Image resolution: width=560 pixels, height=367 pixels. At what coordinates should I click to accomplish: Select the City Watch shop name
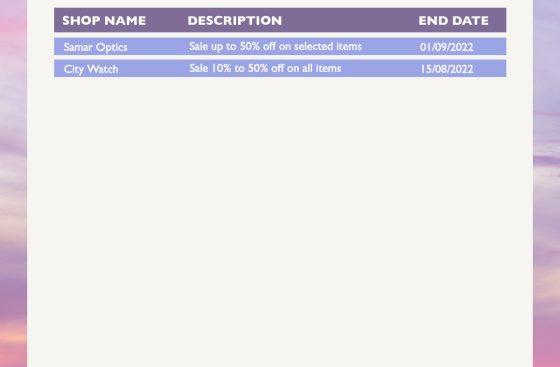pyautogui.click(x=91, y=69)
